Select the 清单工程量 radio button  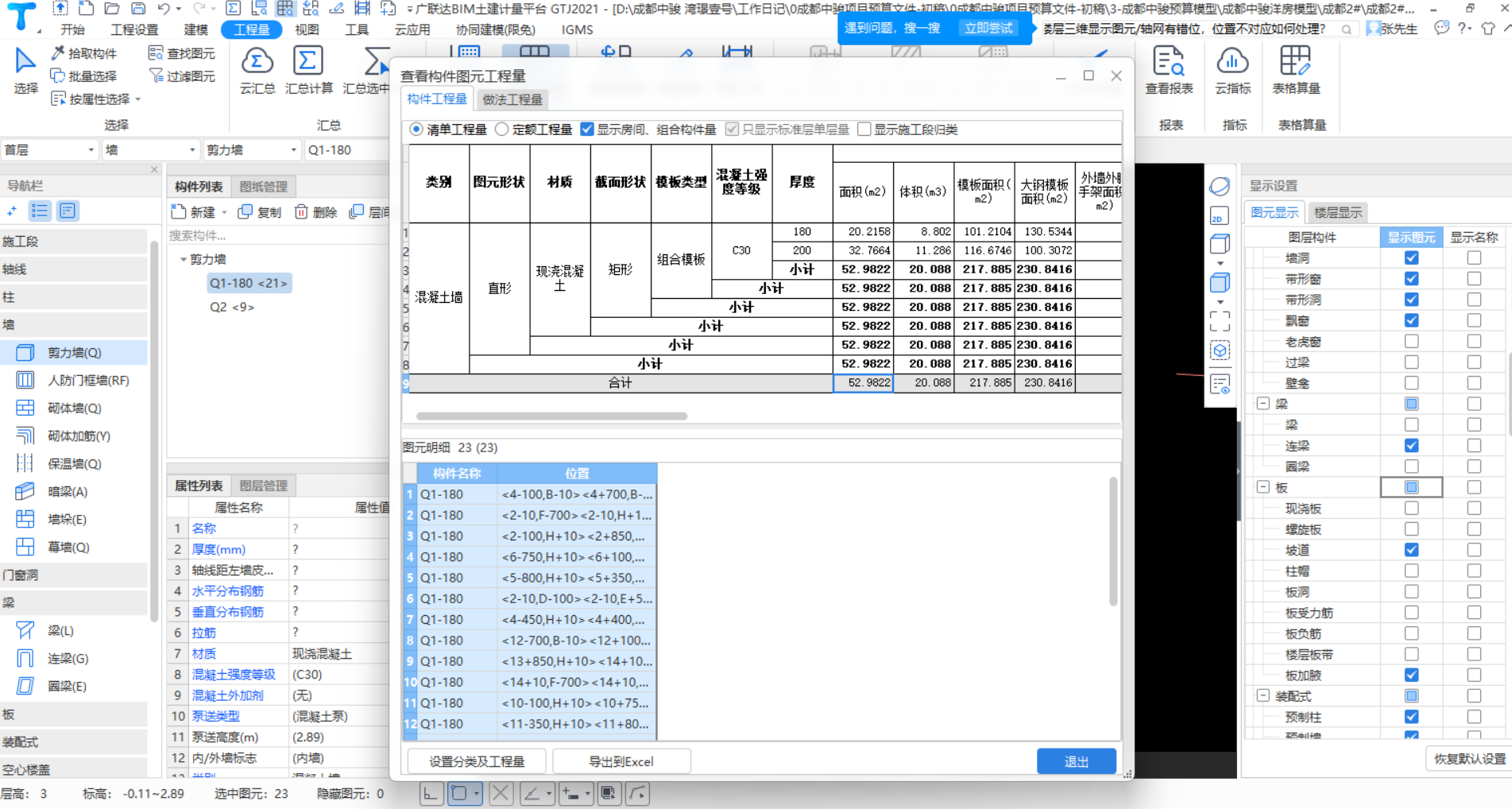(416, 130)
